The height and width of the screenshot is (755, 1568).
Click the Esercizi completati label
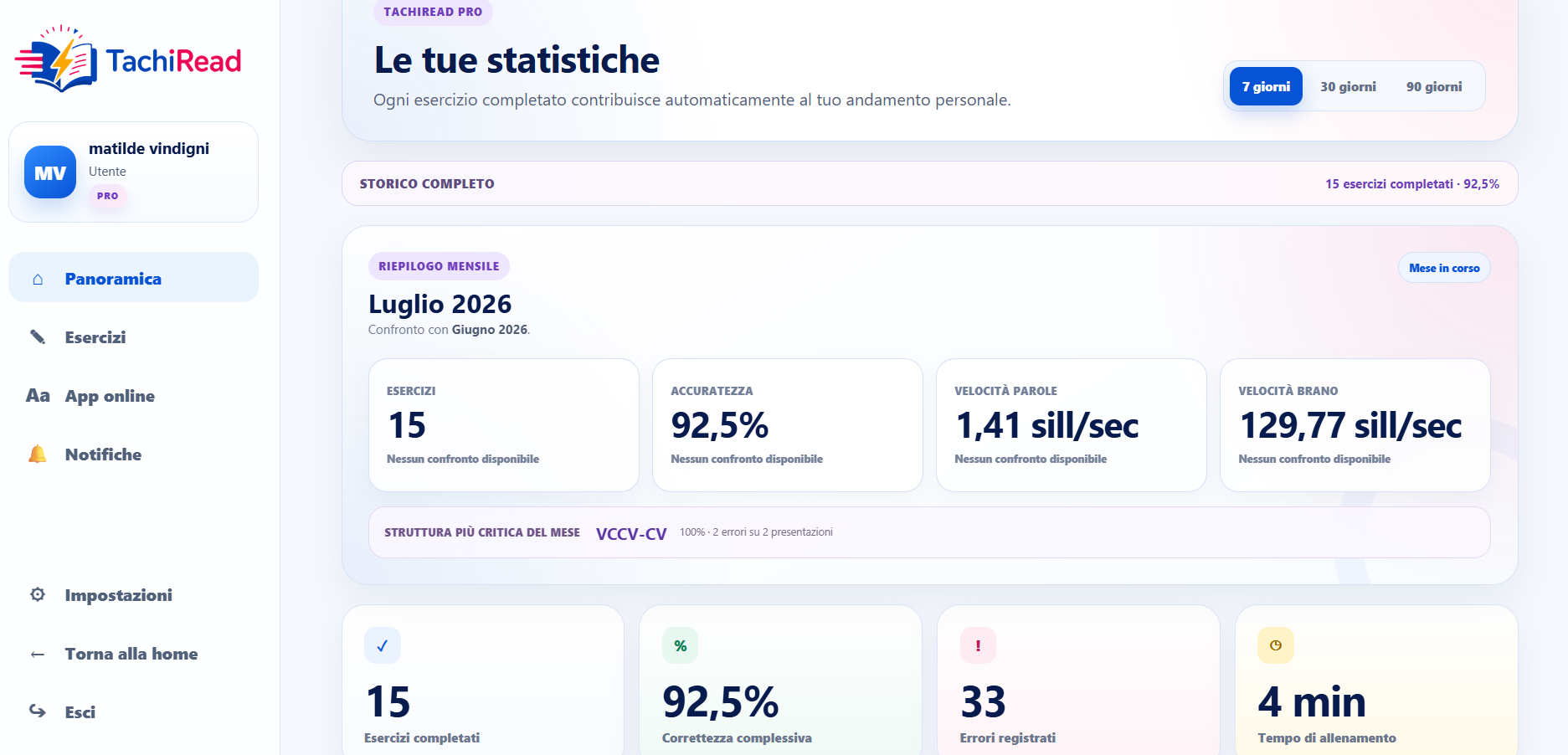422,737
